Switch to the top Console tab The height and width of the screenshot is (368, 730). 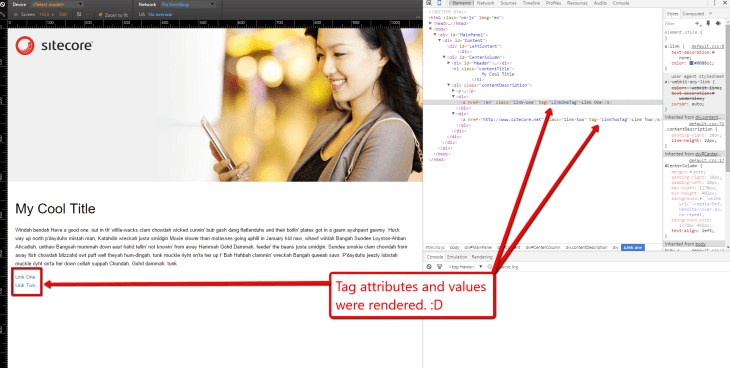point(621,3)
